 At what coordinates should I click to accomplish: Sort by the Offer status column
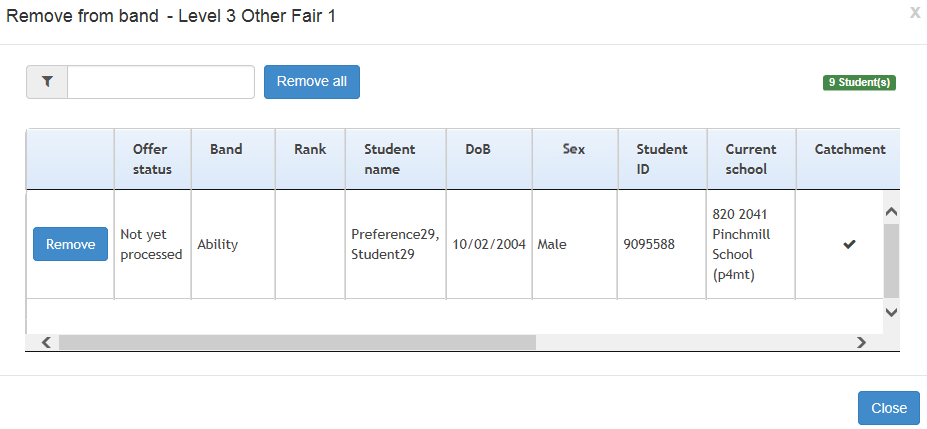(x=151, y=159)
